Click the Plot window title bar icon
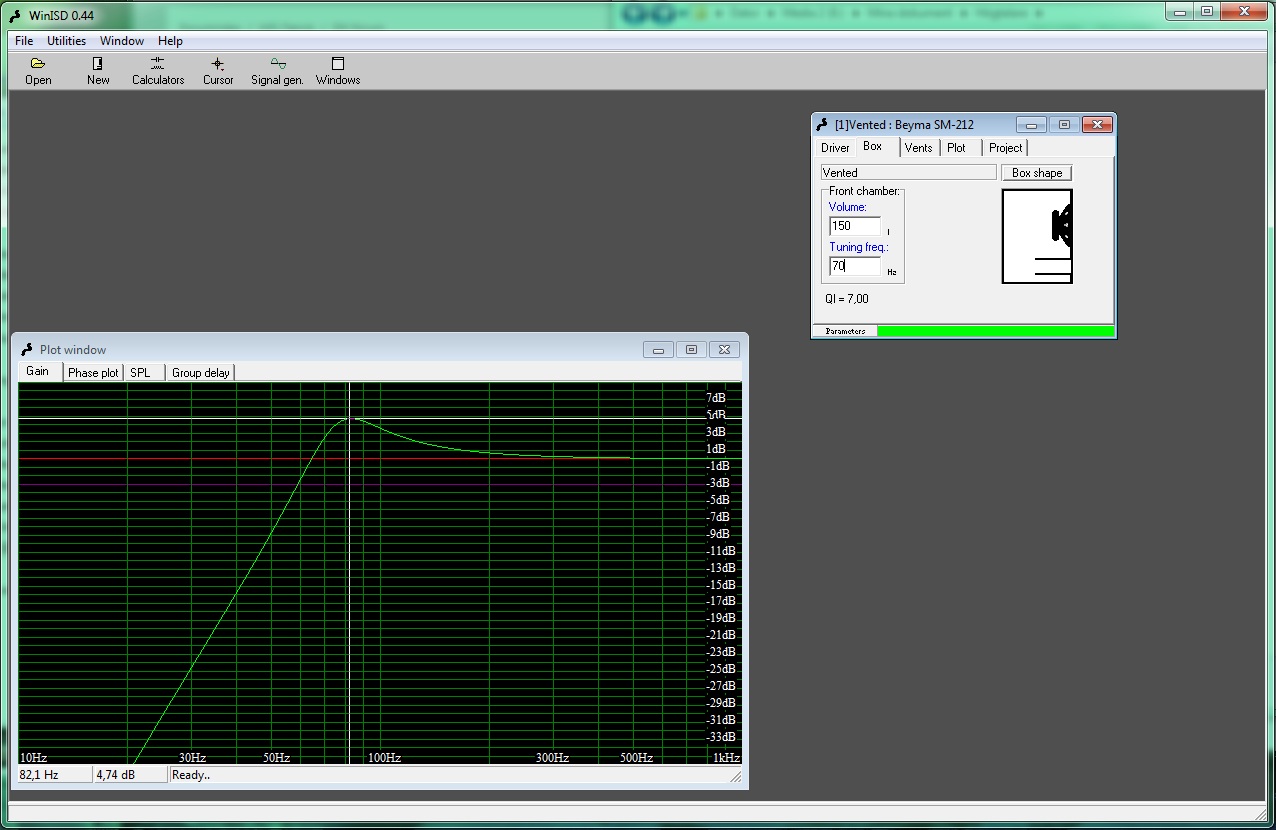Image resolution: width=1276 pixels, height=830 pixels. click(27, 349)
